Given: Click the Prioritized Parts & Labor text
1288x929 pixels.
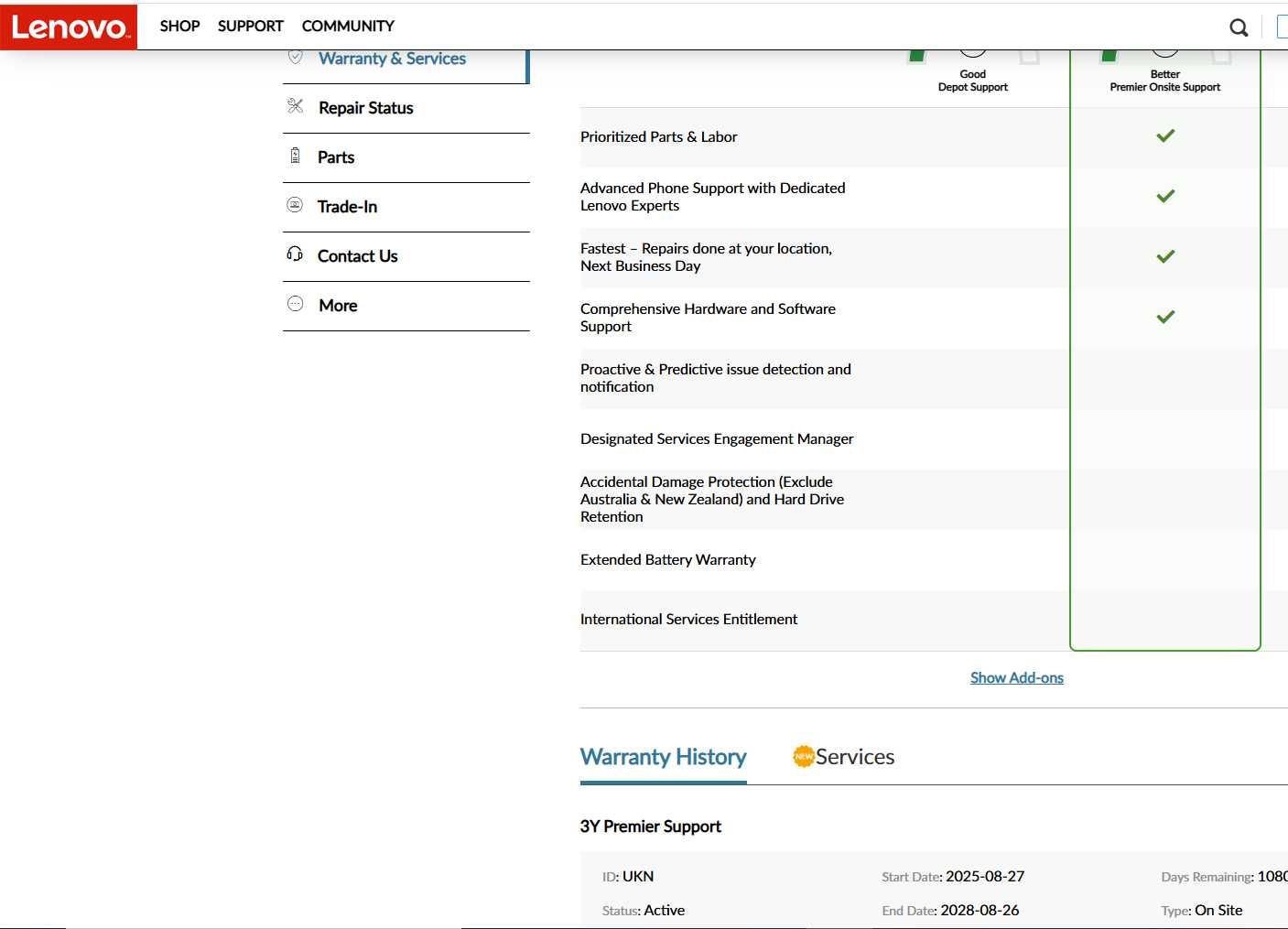Looking at the screenshot, I should (659, 136).
